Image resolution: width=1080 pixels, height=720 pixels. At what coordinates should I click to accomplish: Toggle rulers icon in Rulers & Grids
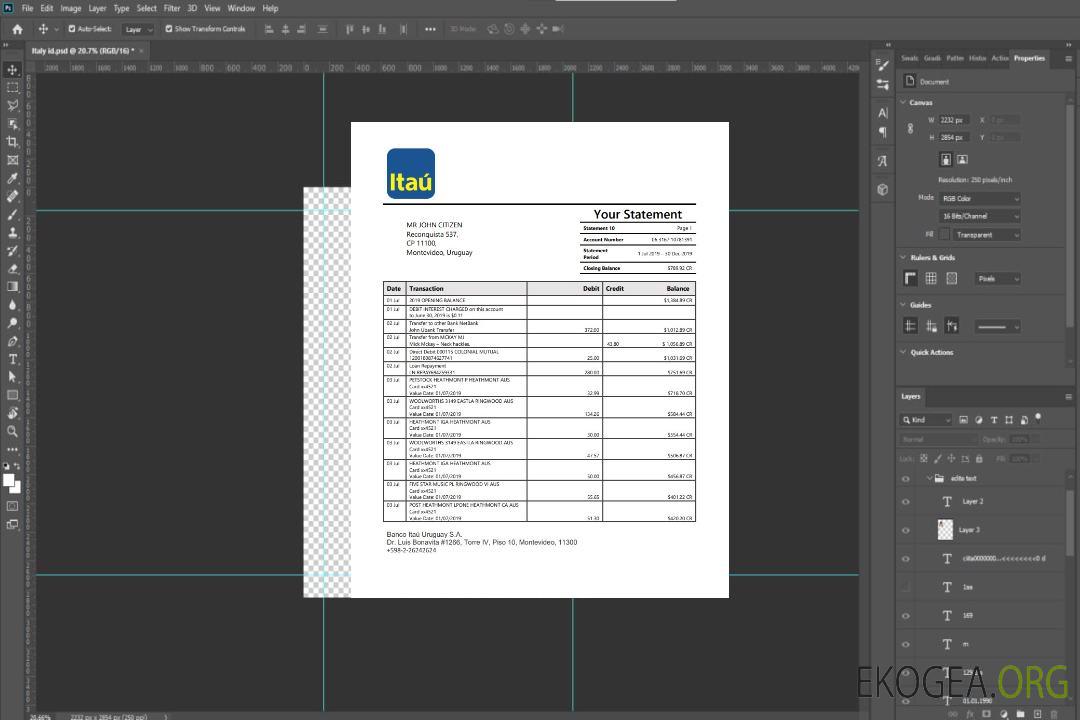911,278
